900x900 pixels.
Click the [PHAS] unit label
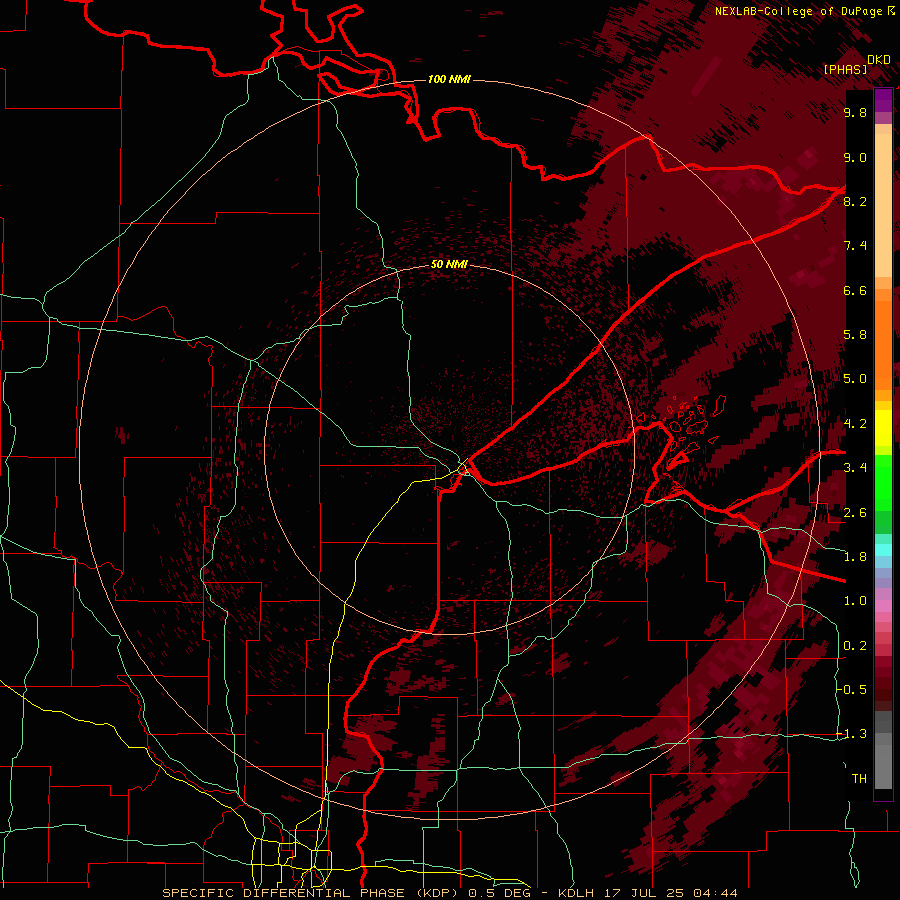[845, 70]
